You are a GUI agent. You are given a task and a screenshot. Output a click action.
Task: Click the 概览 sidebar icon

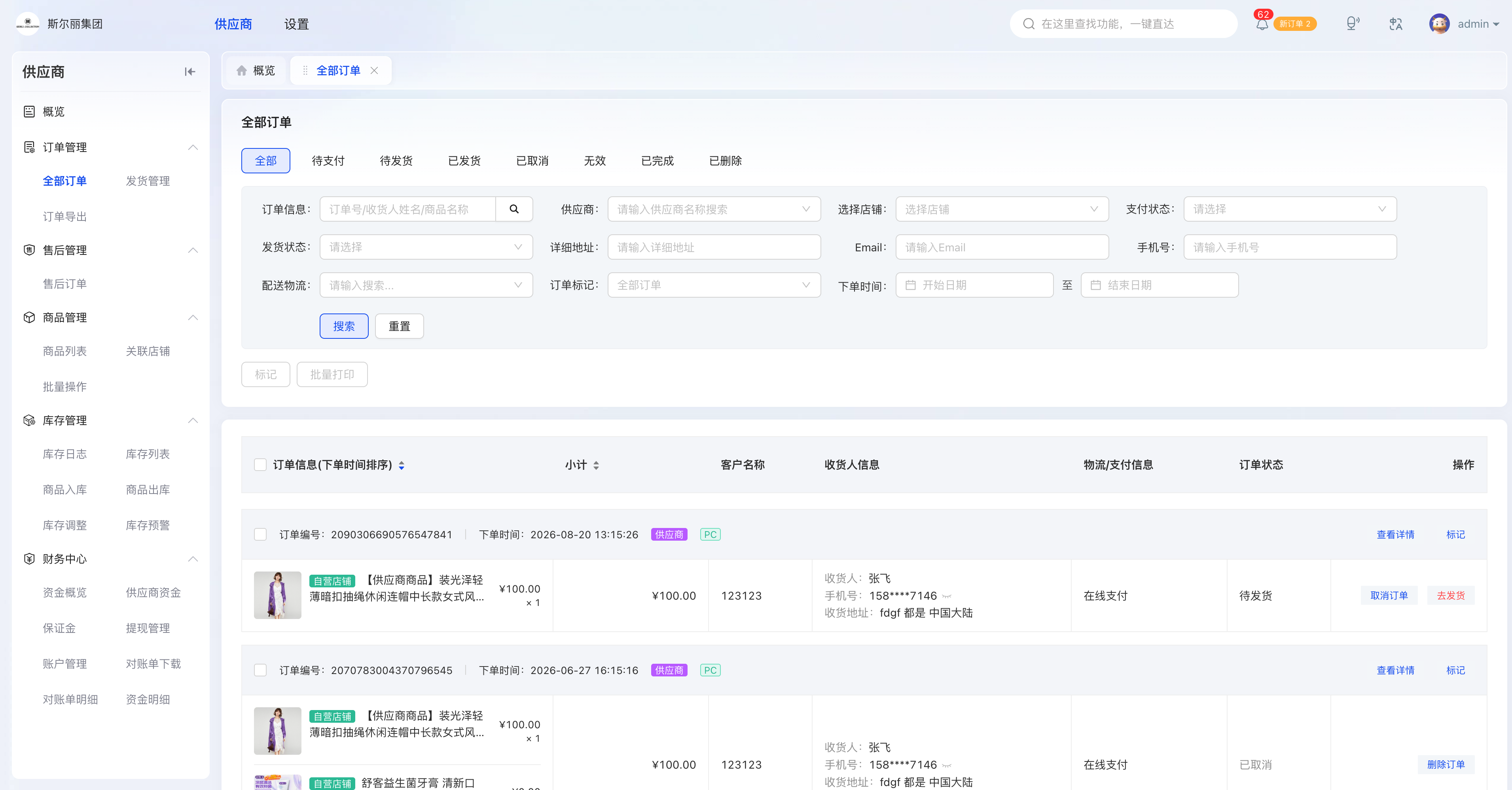29,112
